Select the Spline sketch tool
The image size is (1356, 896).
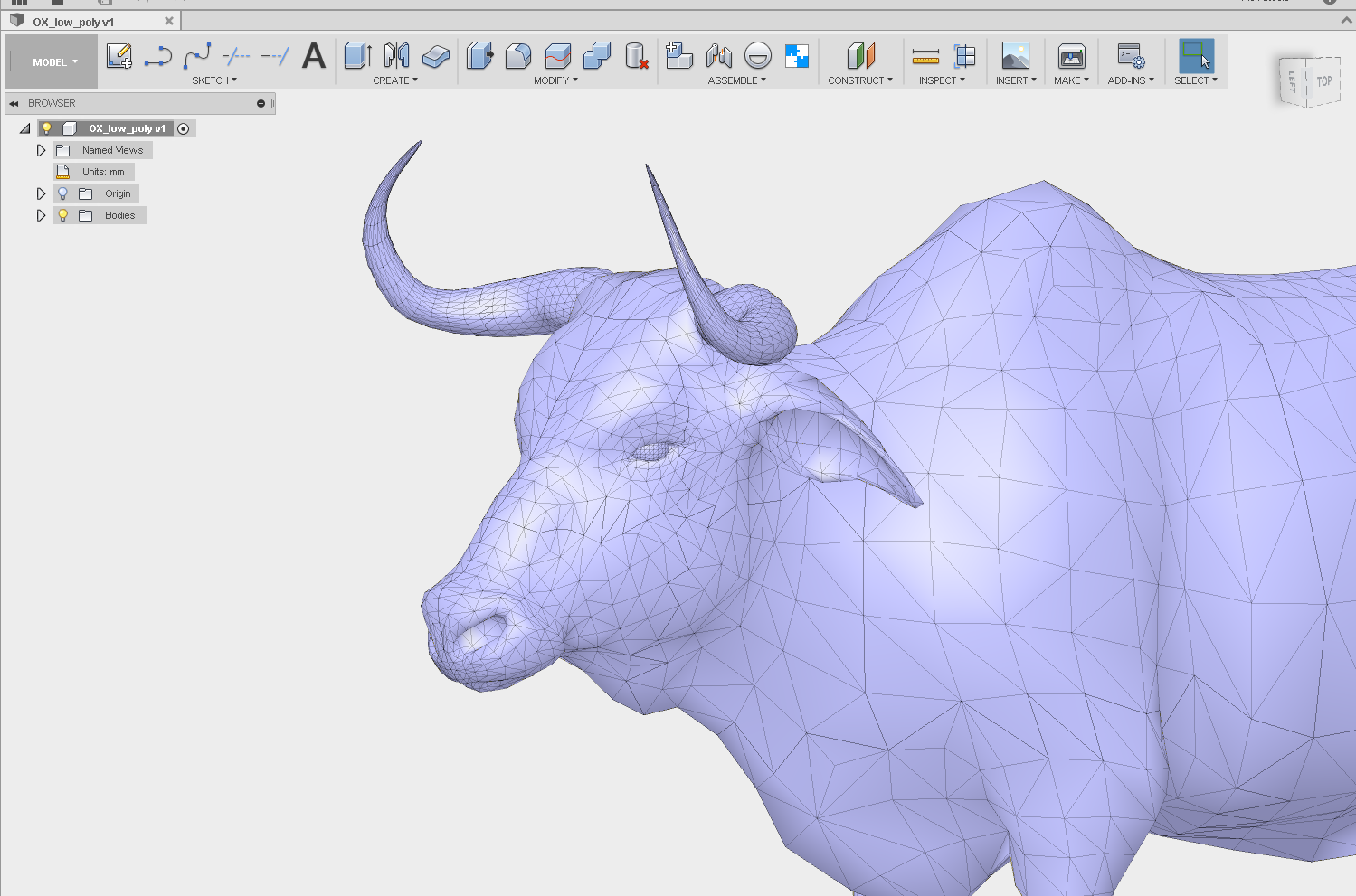pyautogui.click(x=197, y=56)
